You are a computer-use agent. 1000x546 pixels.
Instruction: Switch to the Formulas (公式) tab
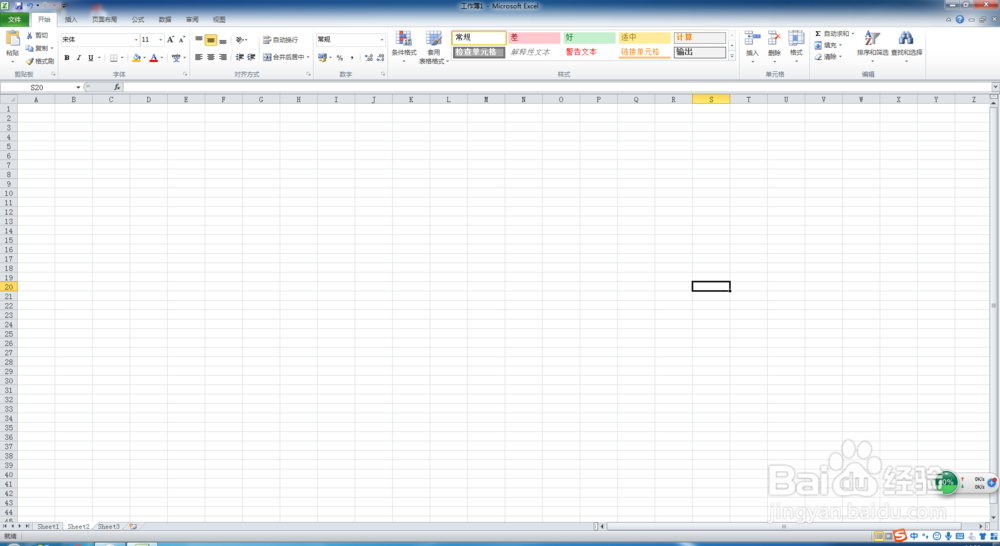[x=138, y=20]
